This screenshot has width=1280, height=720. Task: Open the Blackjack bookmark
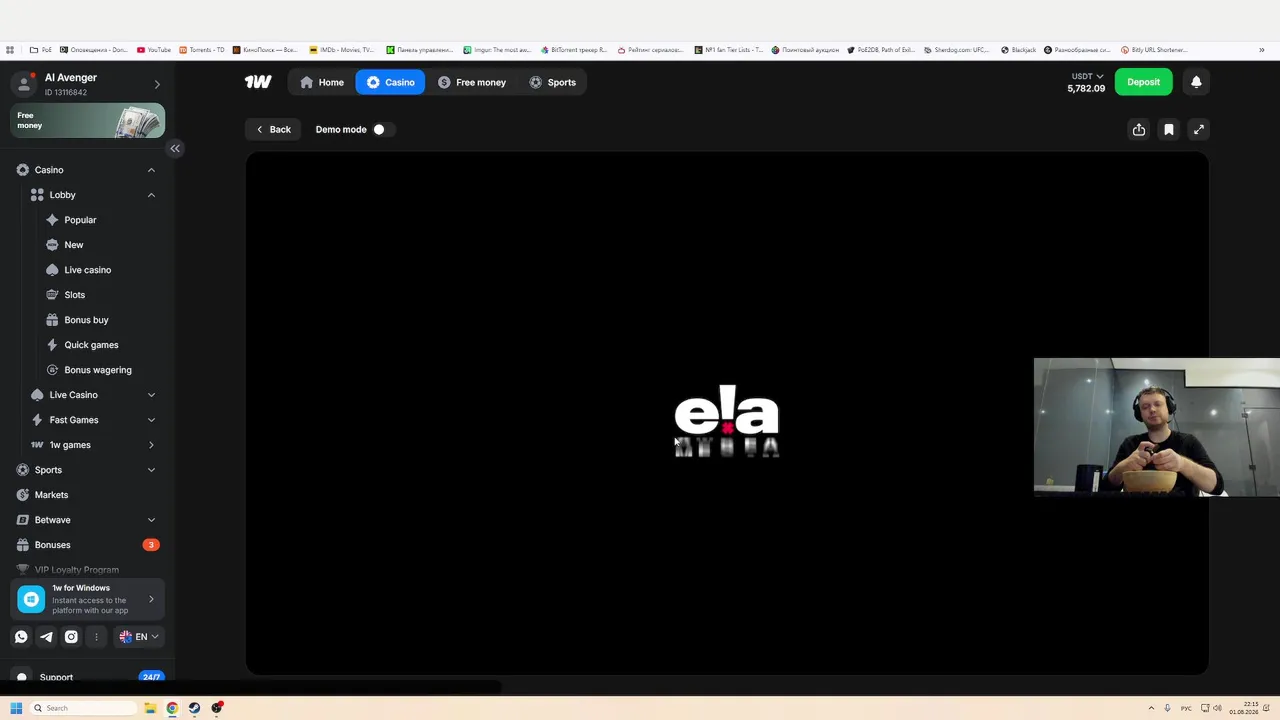click(1018, 50)
